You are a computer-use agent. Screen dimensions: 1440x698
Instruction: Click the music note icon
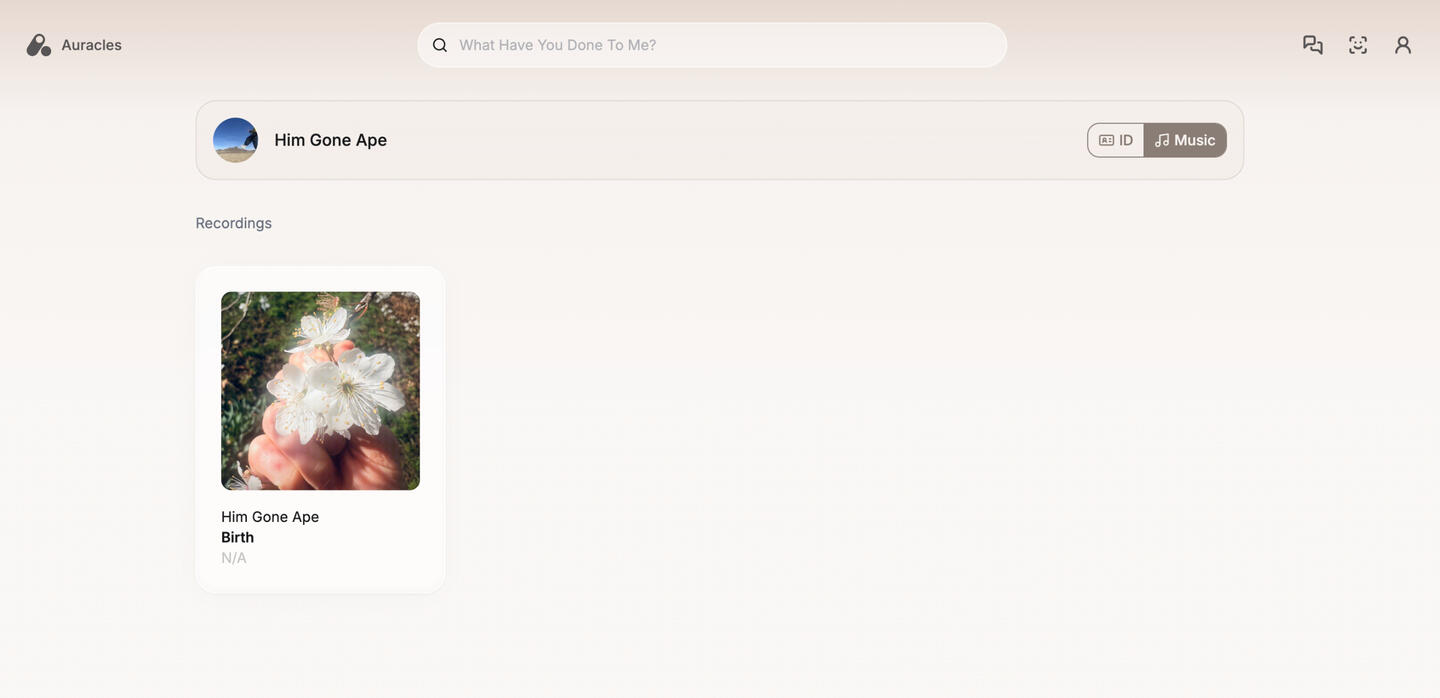(1162, 140)
